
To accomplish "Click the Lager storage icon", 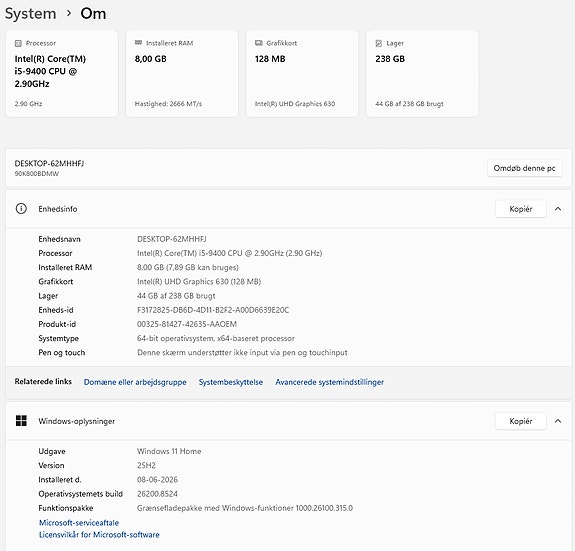I will [379, 43].
